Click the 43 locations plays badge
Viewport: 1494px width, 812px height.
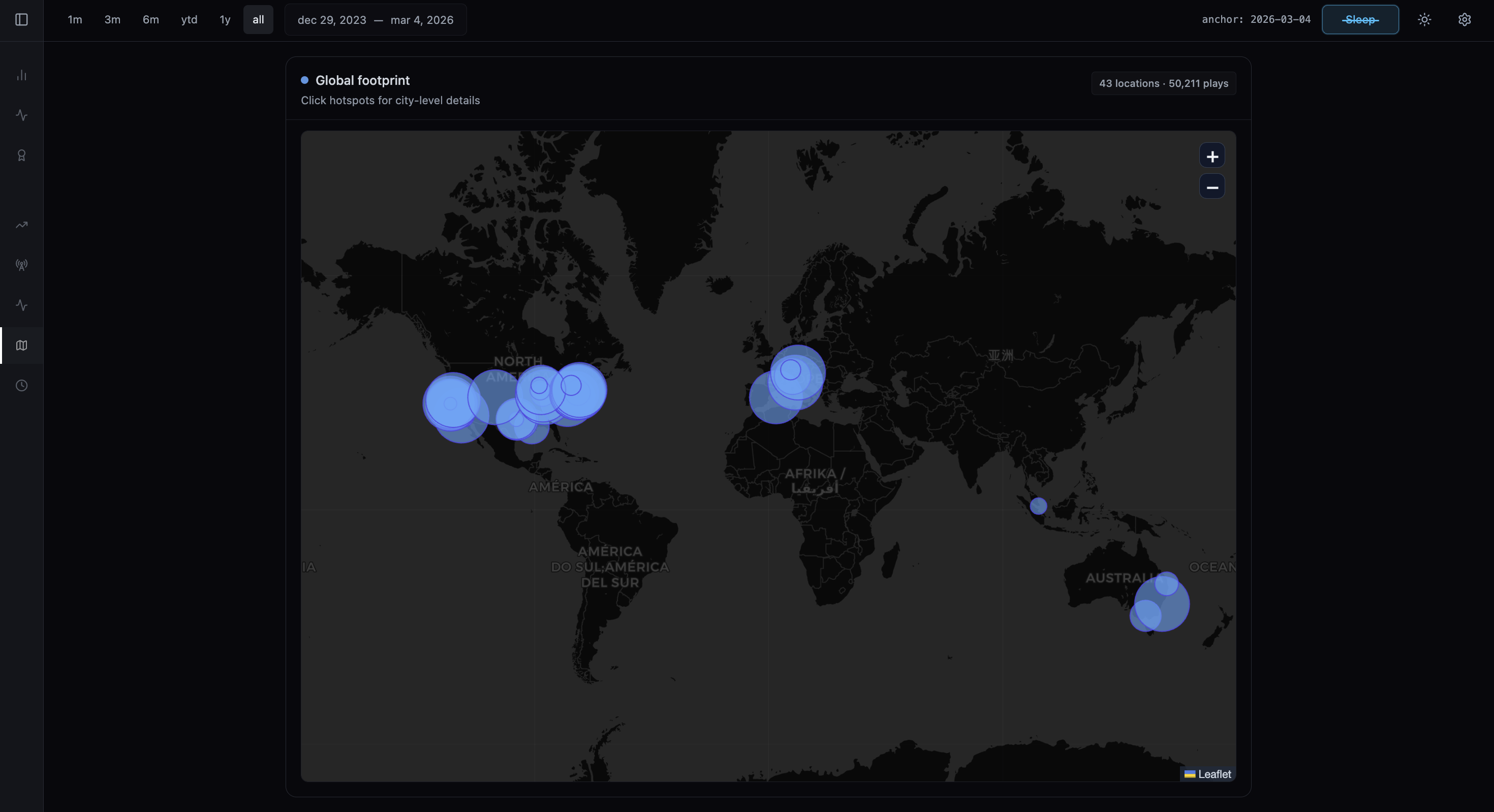(x=1162, y=83)
